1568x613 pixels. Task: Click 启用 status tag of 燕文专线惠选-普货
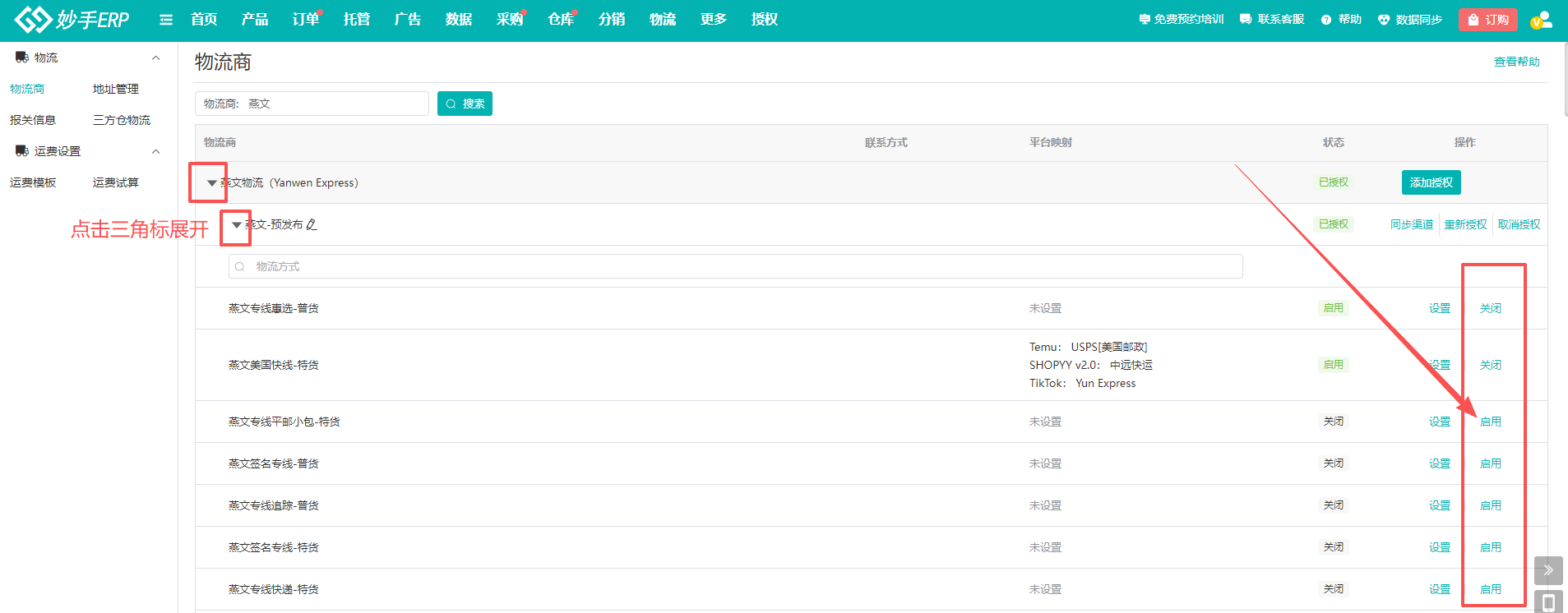1334,308
